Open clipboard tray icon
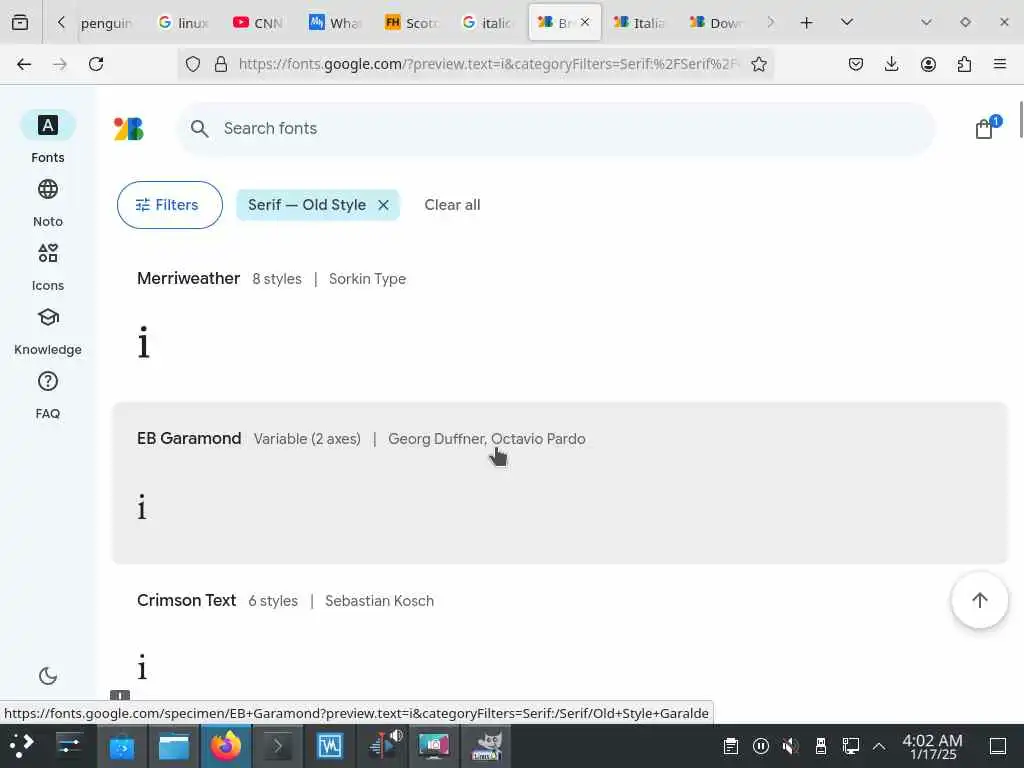 [x=731, y=746]
